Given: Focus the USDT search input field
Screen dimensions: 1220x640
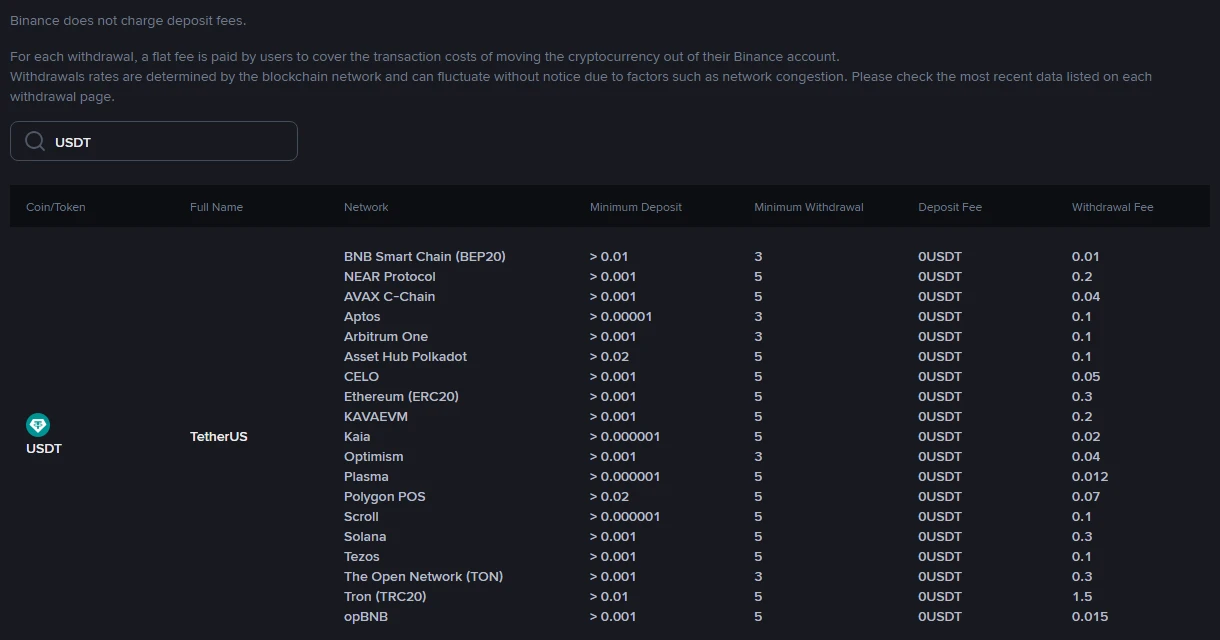Looking at the screenshot, I should click(154, 141).
